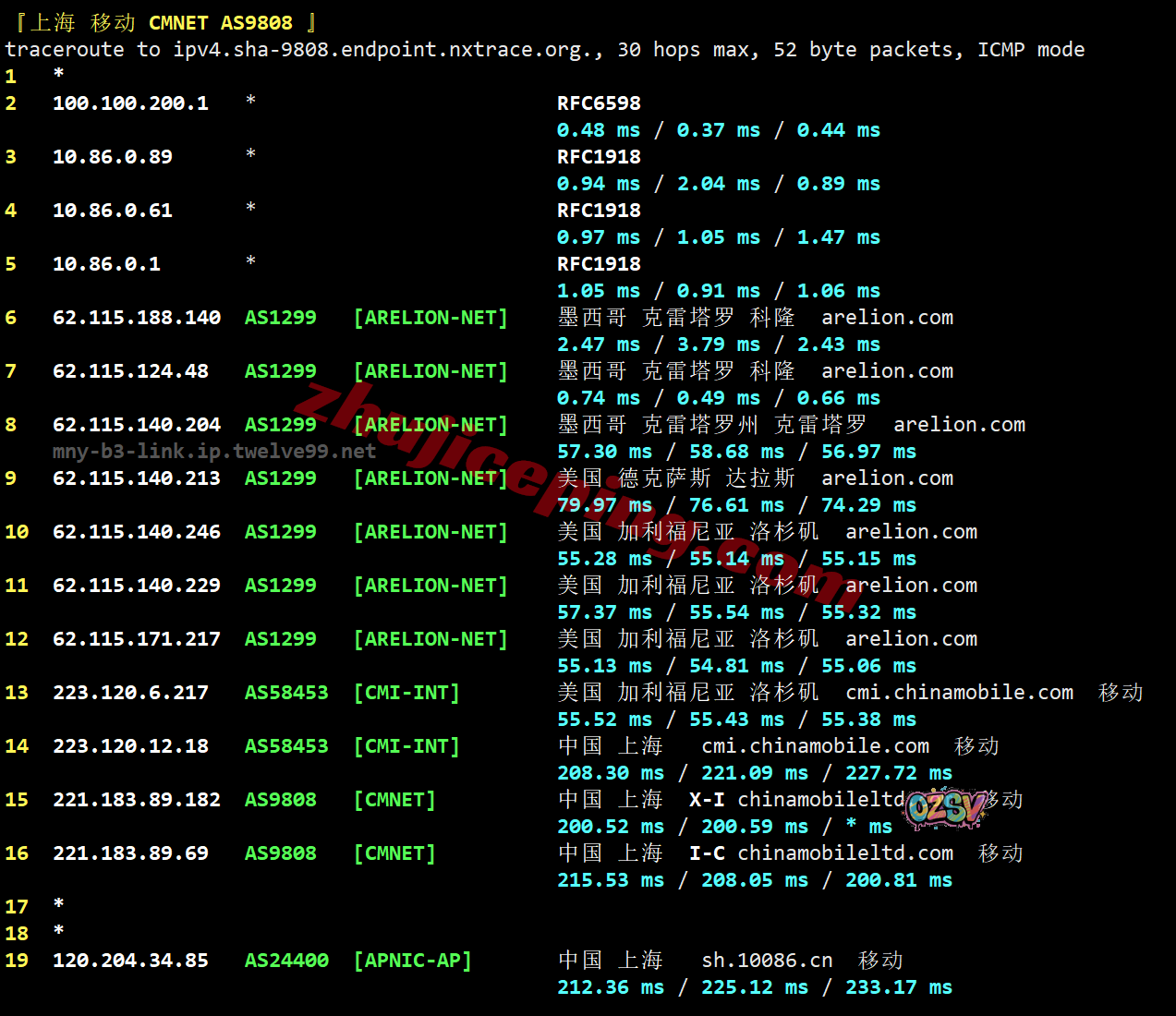Click the sh.10086.cn domain on hop 19

tap(767, 961)
